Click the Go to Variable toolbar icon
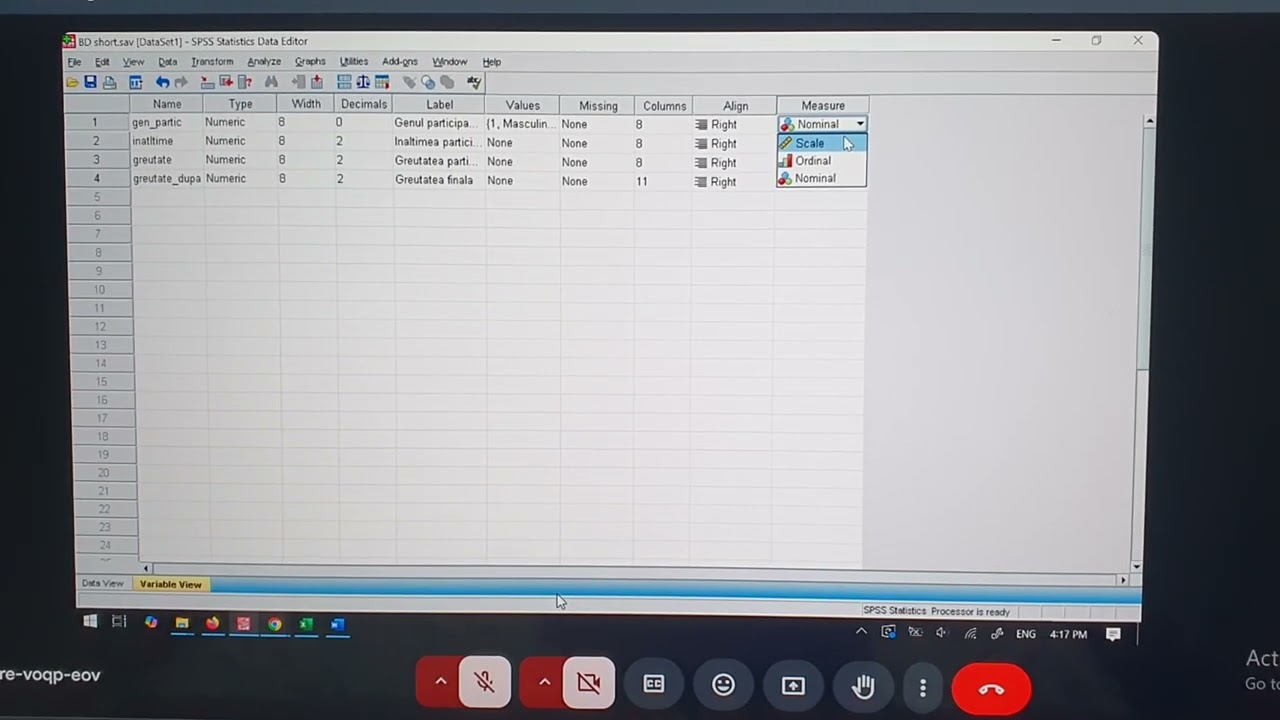Image resolution: width=1280 pixels, height=720 pixels. [x=226, y=83]
